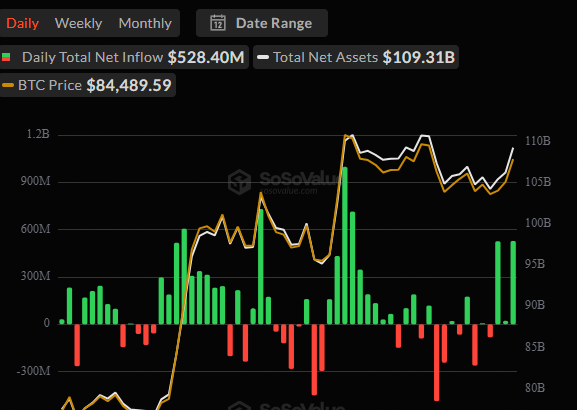Click the 300M left axis label
The width and height of the screenshot is (577, 410).
[x=36, y=276]
